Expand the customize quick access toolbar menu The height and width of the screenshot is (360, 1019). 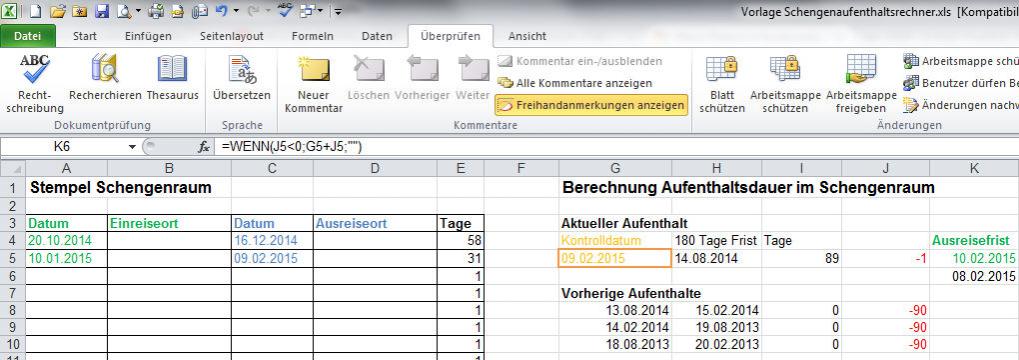pyautogui.click(x=338, y=11)
